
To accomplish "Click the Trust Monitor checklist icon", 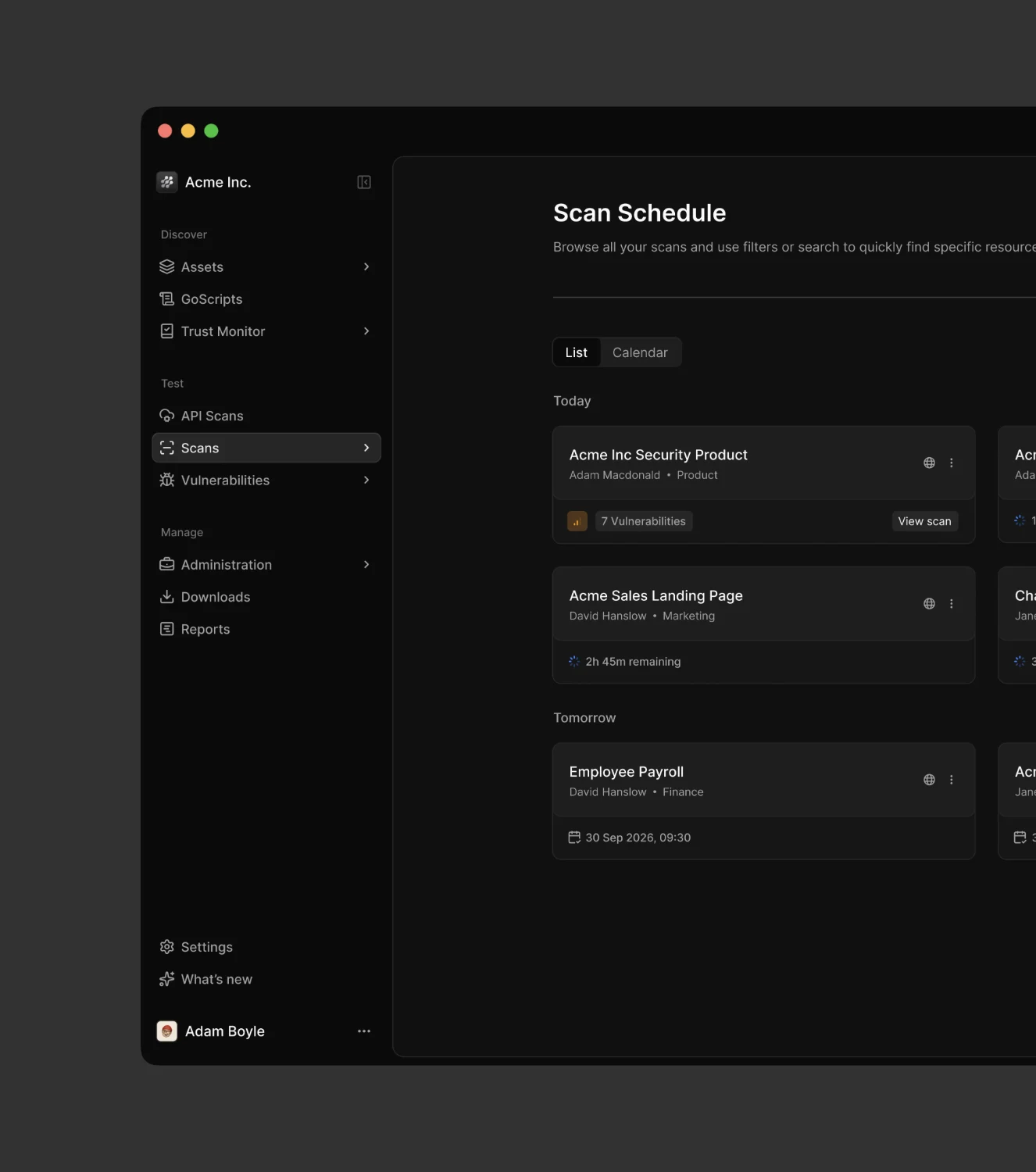I will click(x=167, y=331).
